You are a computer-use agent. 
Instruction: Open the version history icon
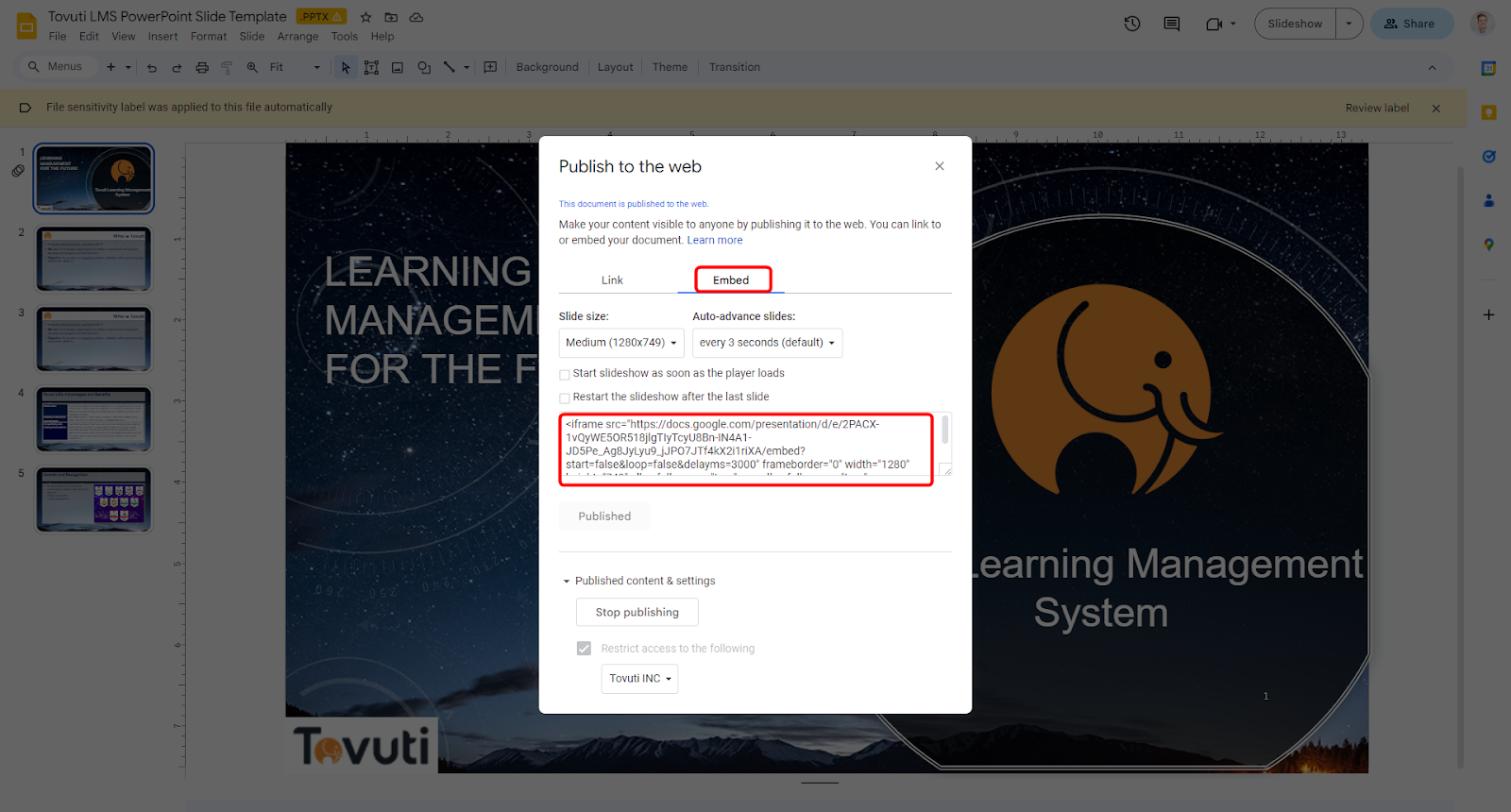1132,24
